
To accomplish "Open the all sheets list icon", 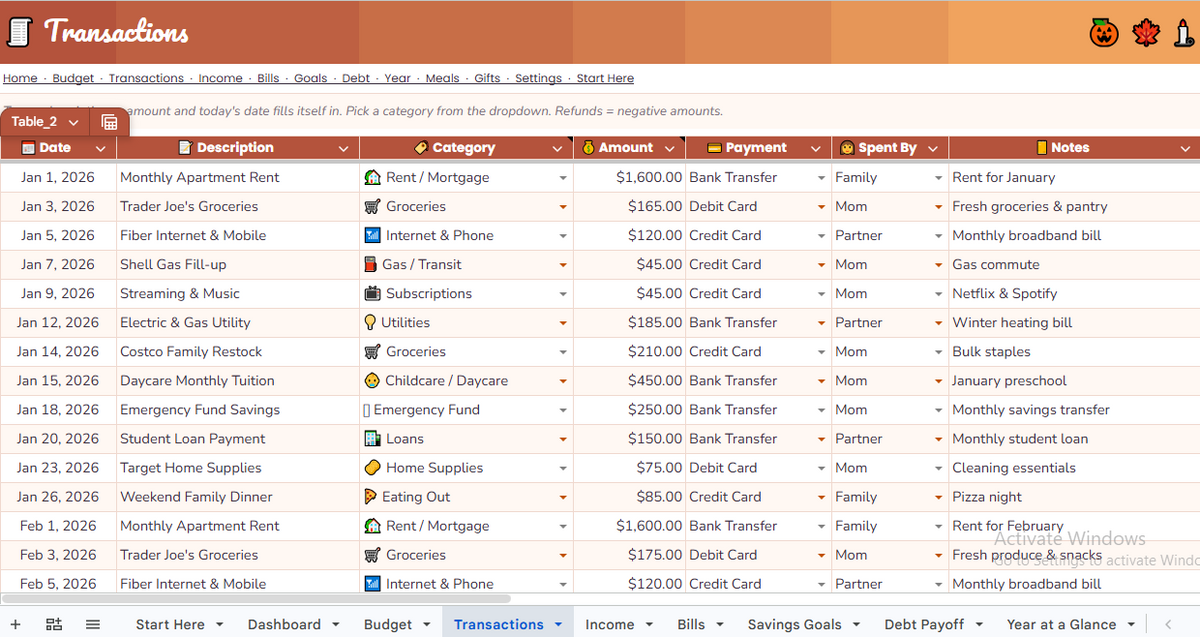I will click(93, 624).
